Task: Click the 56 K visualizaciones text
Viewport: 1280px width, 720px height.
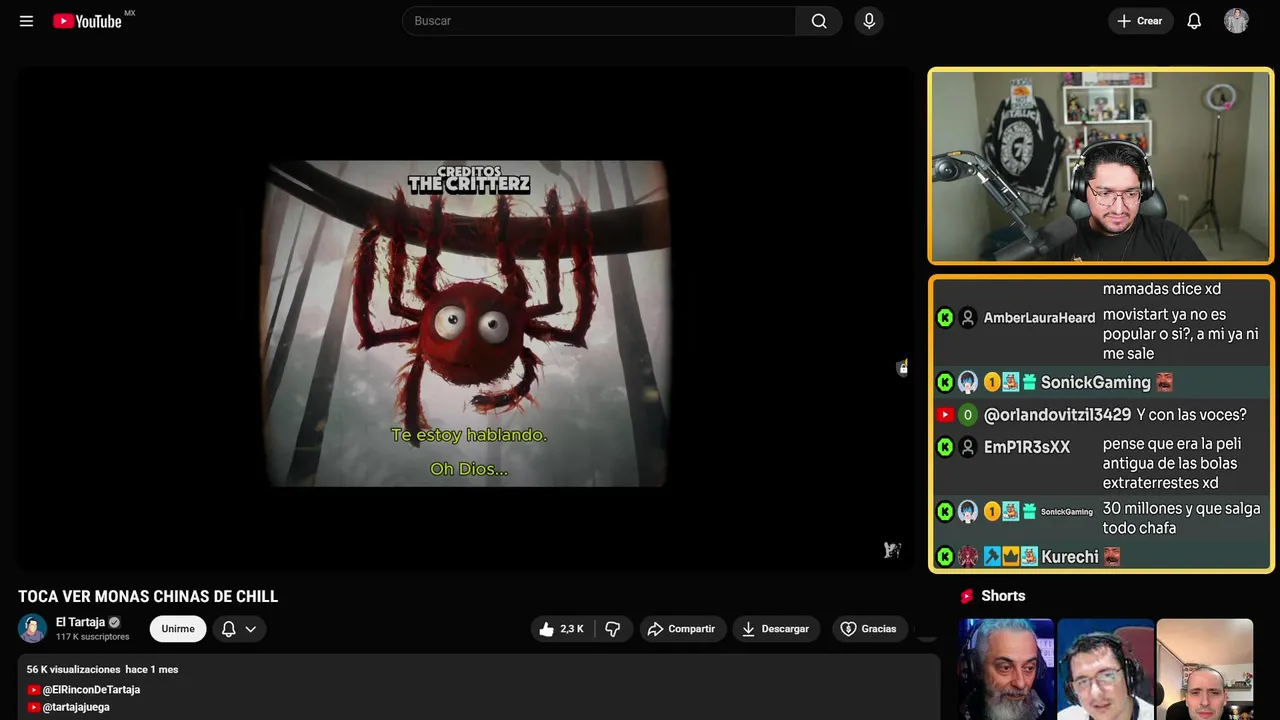Action: [74, 669]
